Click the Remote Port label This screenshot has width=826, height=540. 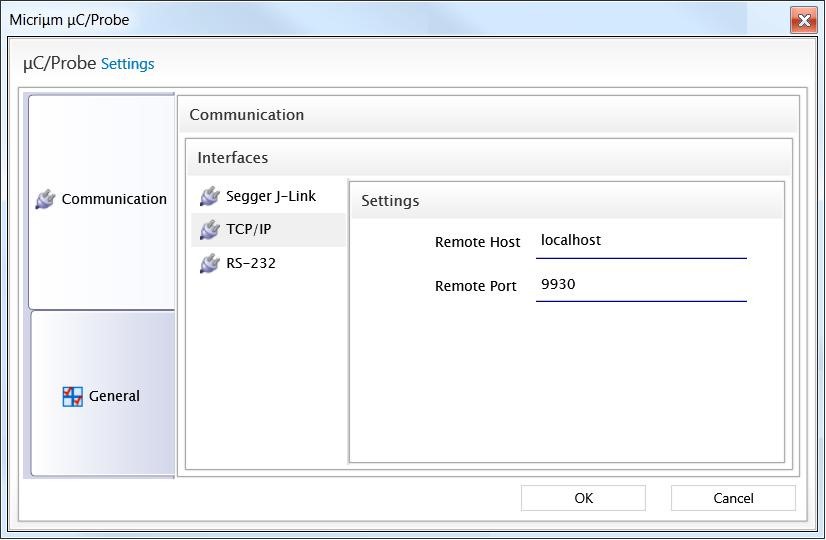coord(475,286)
